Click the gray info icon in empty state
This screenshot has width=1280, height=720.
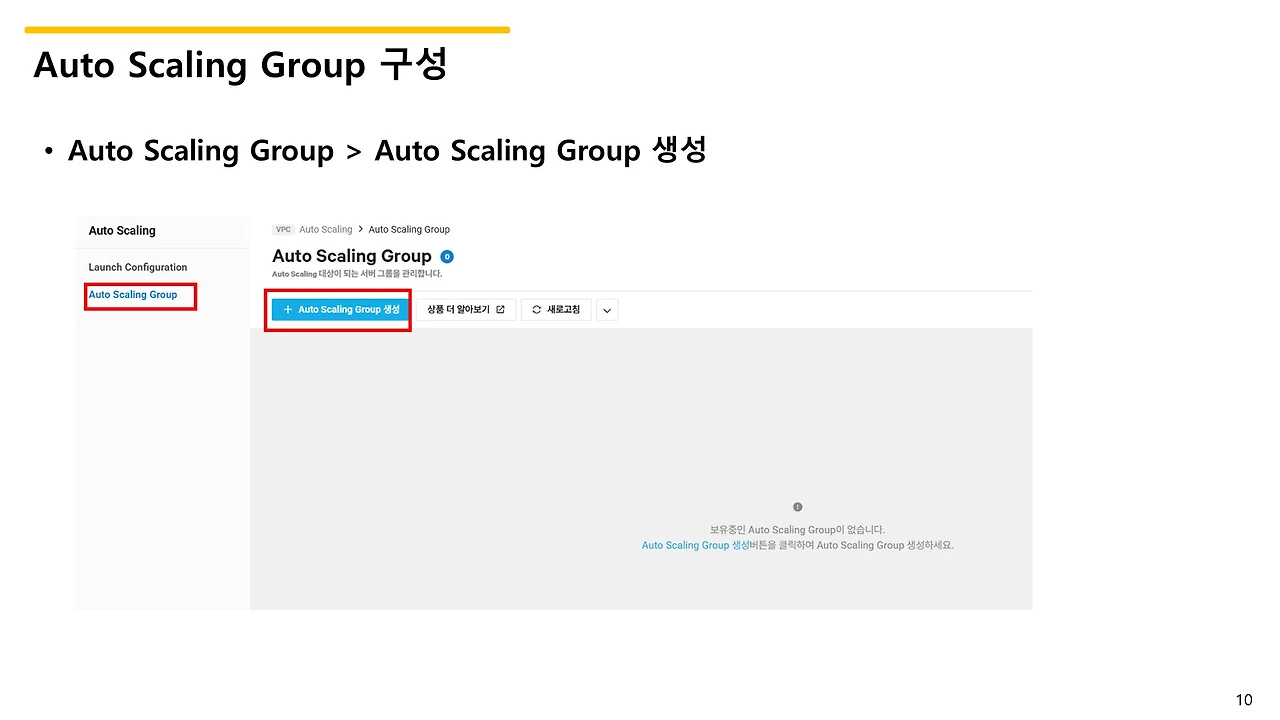tap(797, 507)
